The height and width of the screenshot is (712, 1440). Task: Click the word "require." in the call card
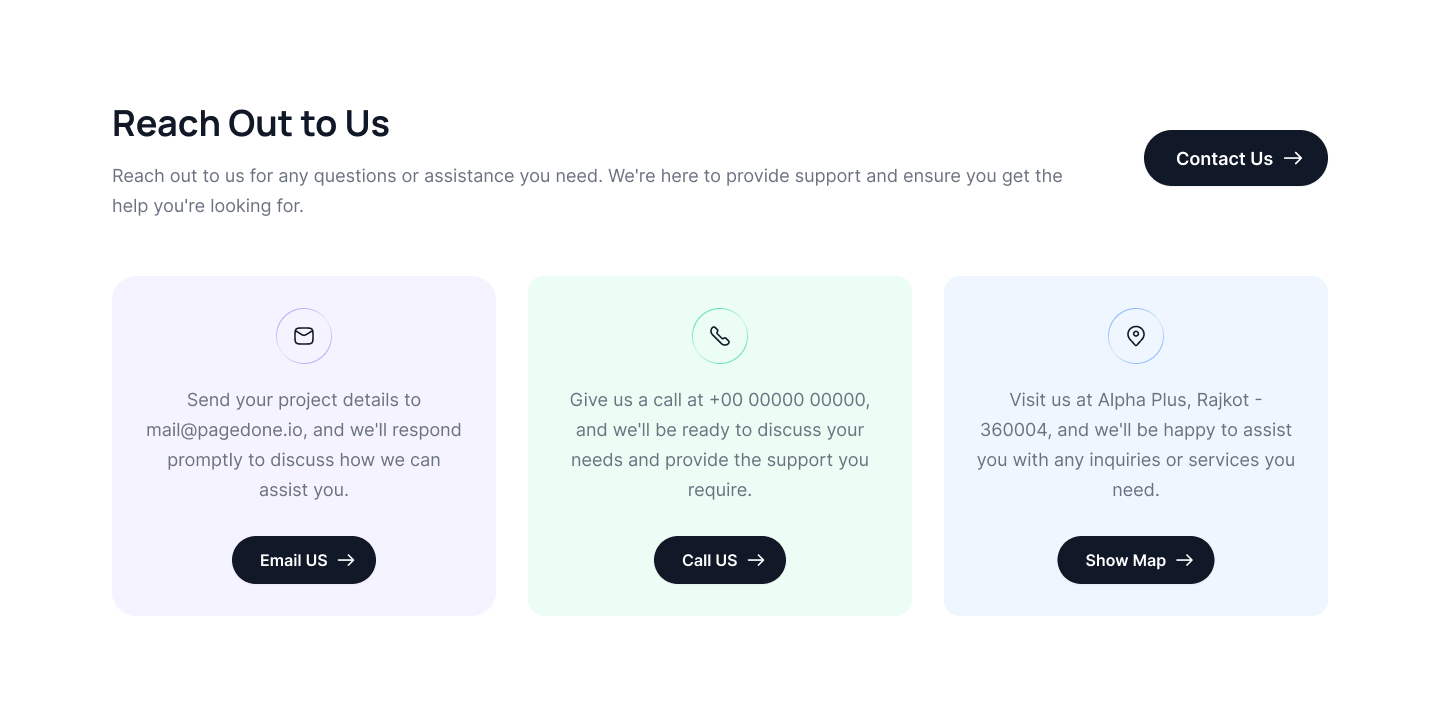click(720, 490)
